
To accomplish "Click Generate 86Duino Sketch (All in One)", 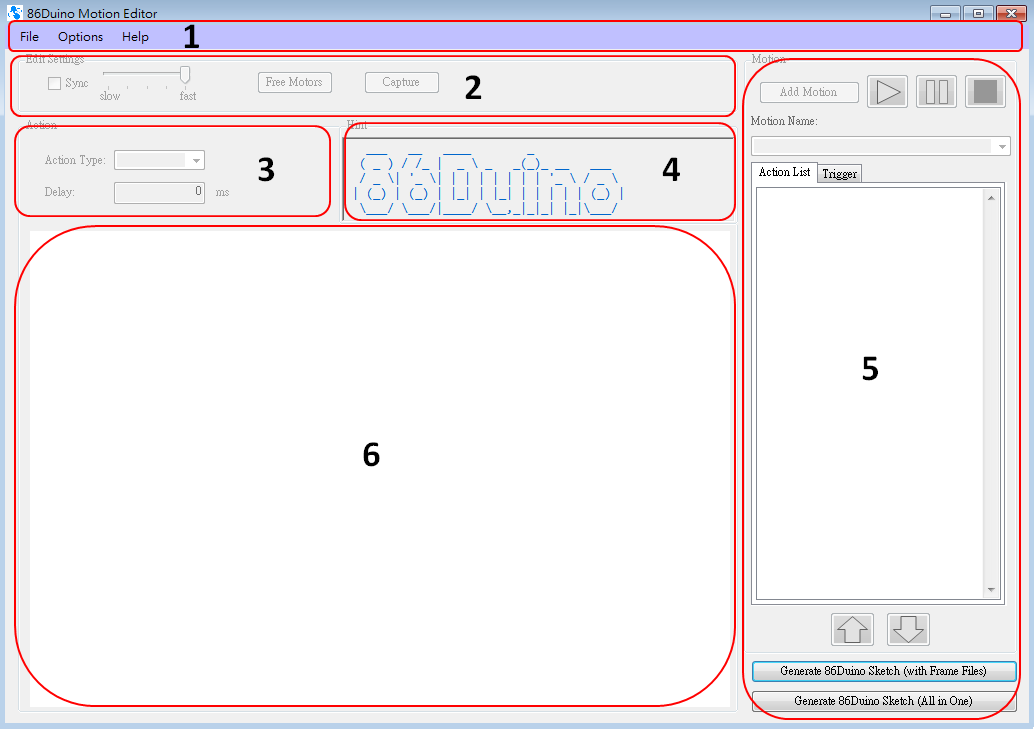I will point(884,701).
